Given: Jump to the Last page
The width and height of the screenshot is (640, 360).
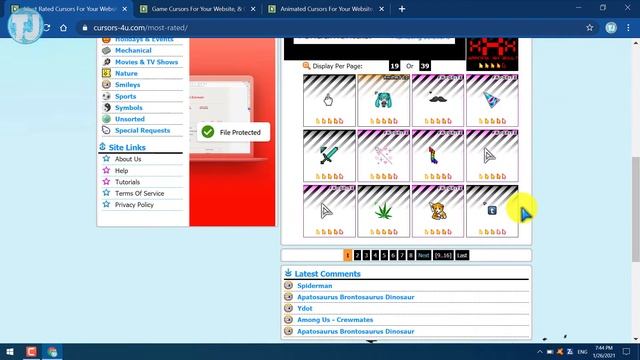Looking at the screenshot, I should pos(462,256).
